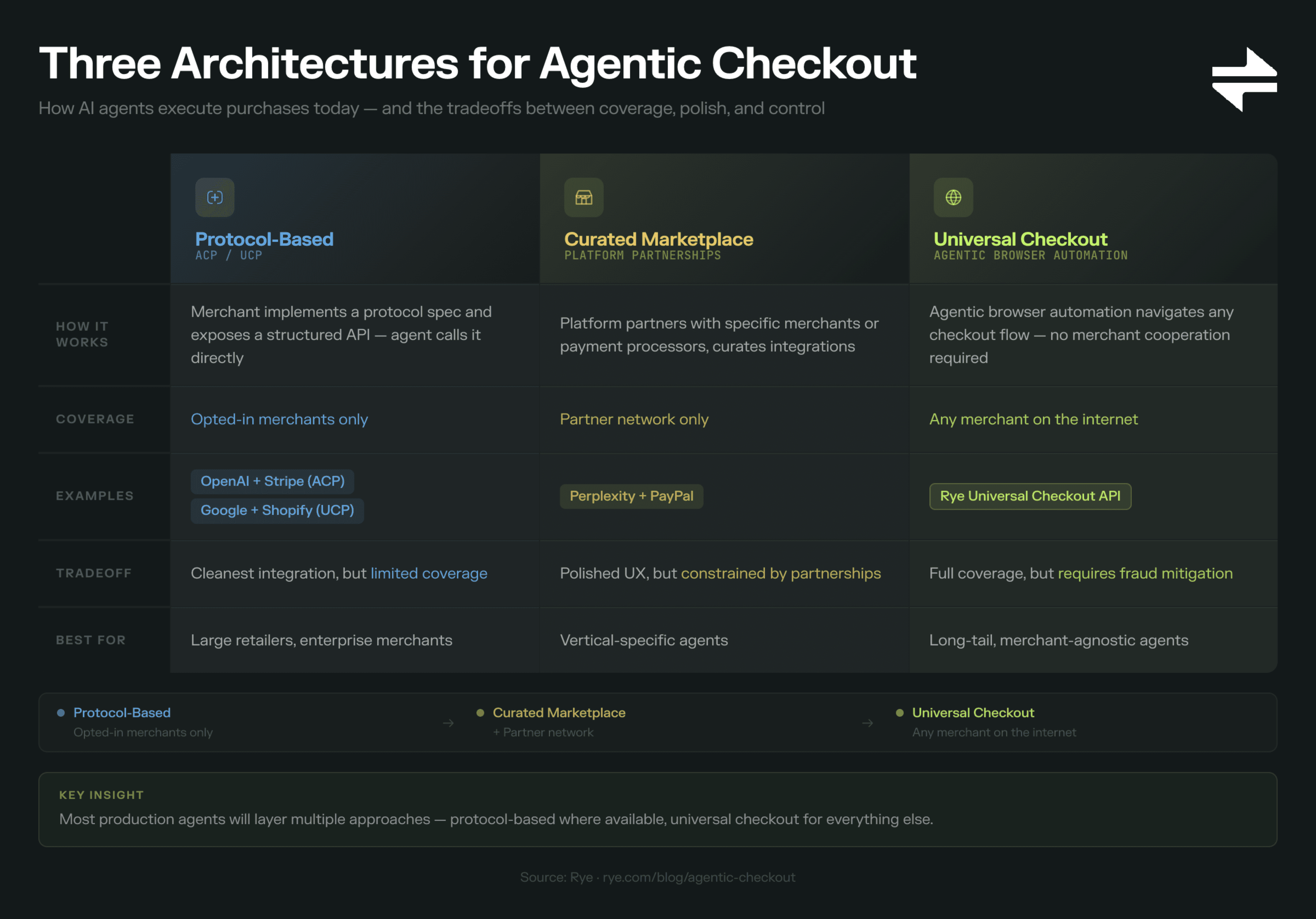Viewport: 1316px width, 919px height.
Task: Click the Rye Universal Checkout API button
Action: tap(1029, 496)
